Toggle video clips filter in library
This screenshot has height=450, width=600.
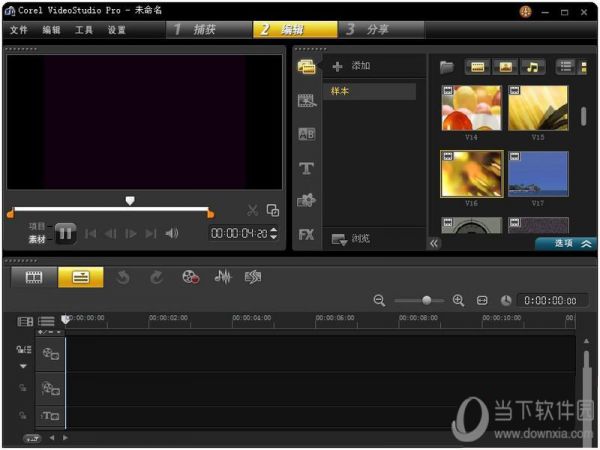pyautogui.click(x=478, y=67)
